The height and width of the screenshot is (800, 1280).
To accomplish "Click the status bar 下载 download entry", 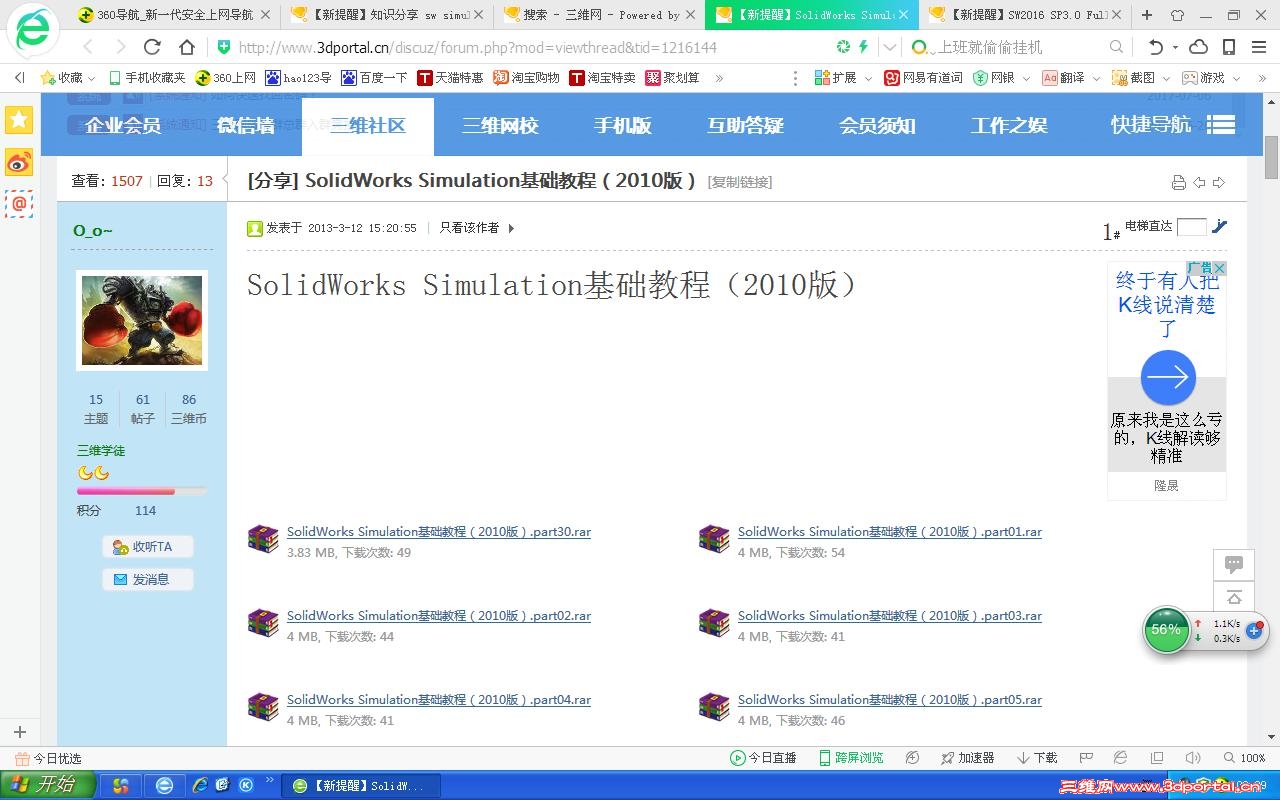I will coord(1037,758).
